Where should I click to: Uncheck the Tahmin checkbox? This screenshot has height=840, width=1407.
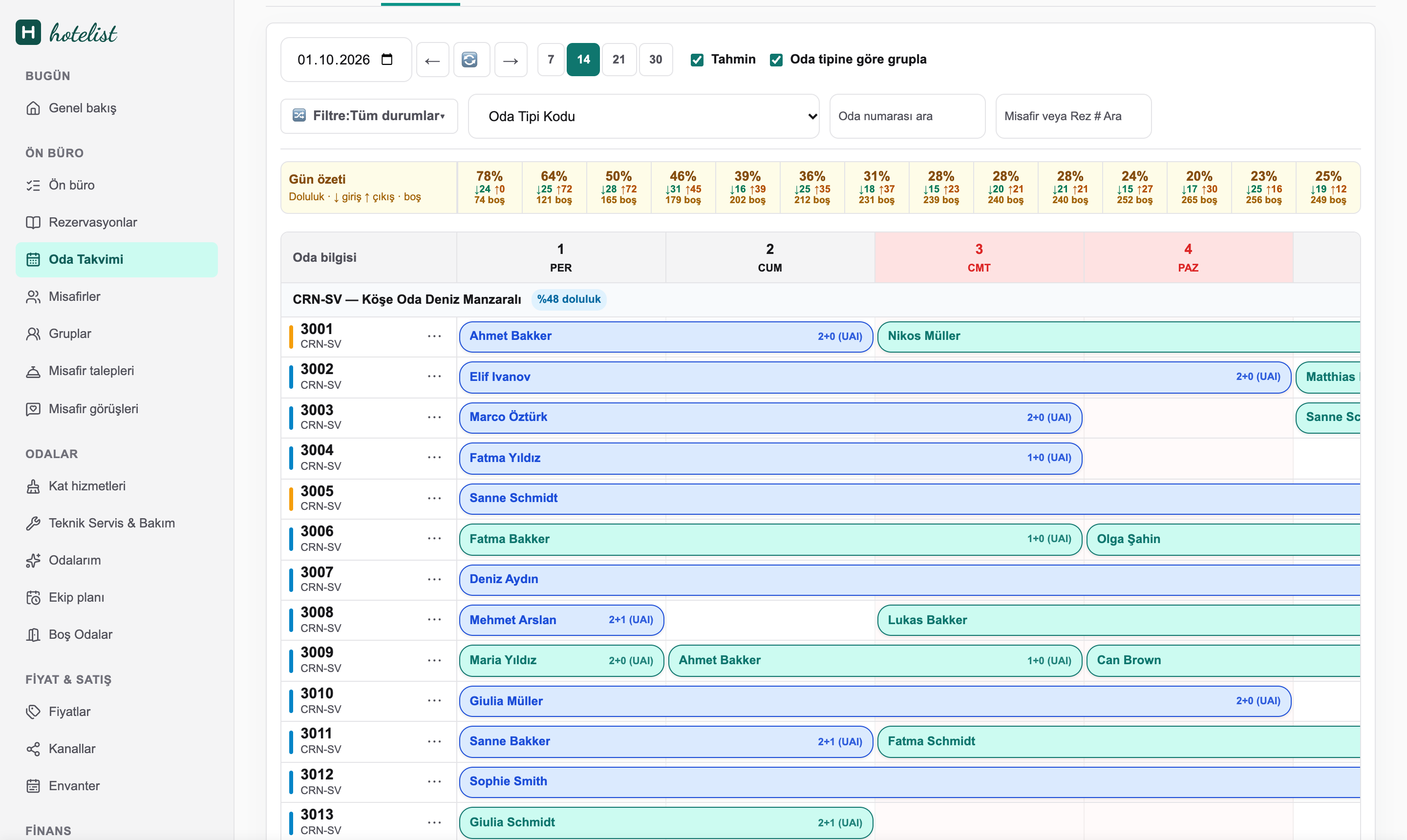click(697, 60)
